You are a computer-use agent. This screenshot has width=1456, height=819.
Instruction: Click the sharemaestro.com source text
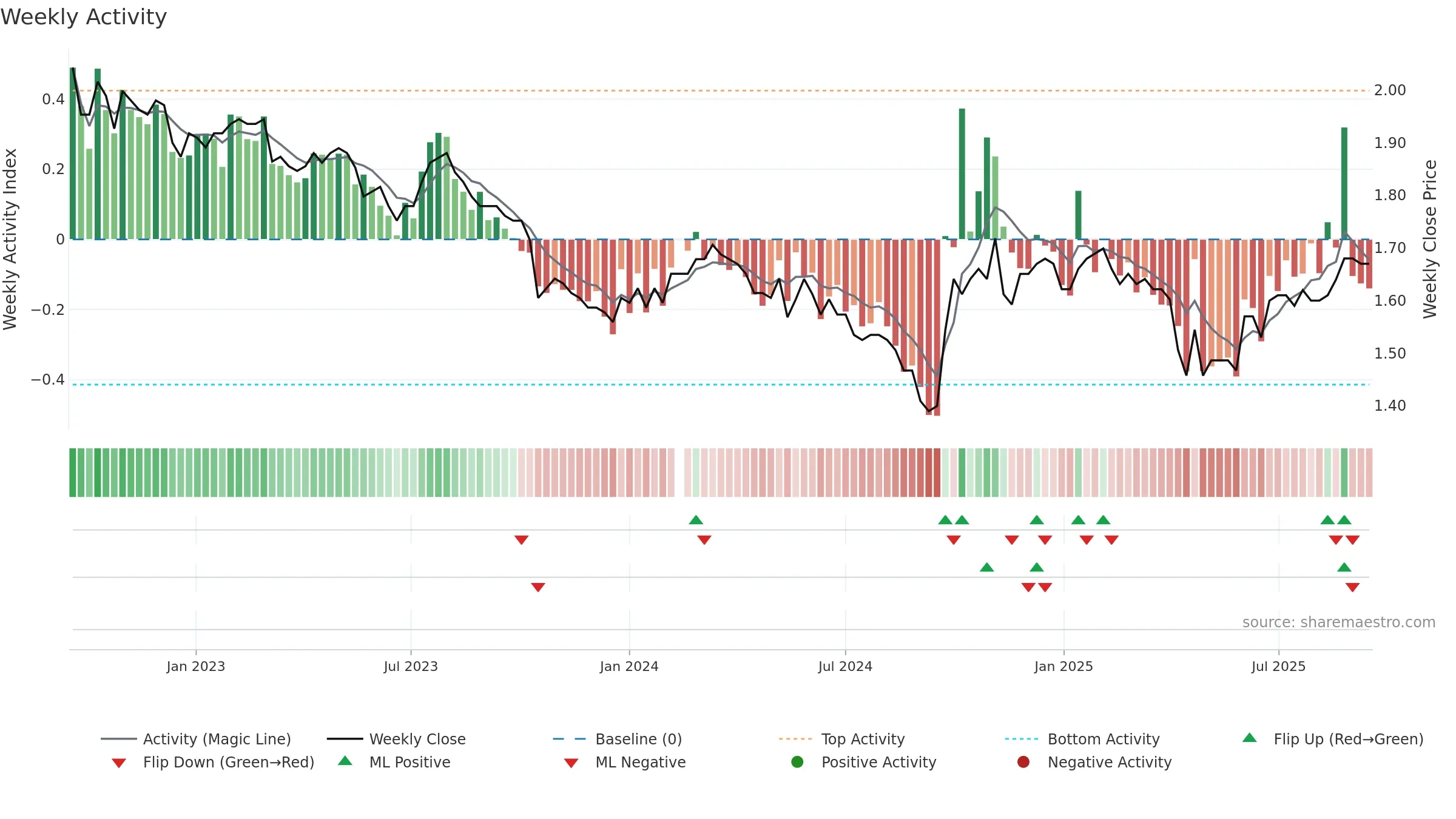(1339, 622)
